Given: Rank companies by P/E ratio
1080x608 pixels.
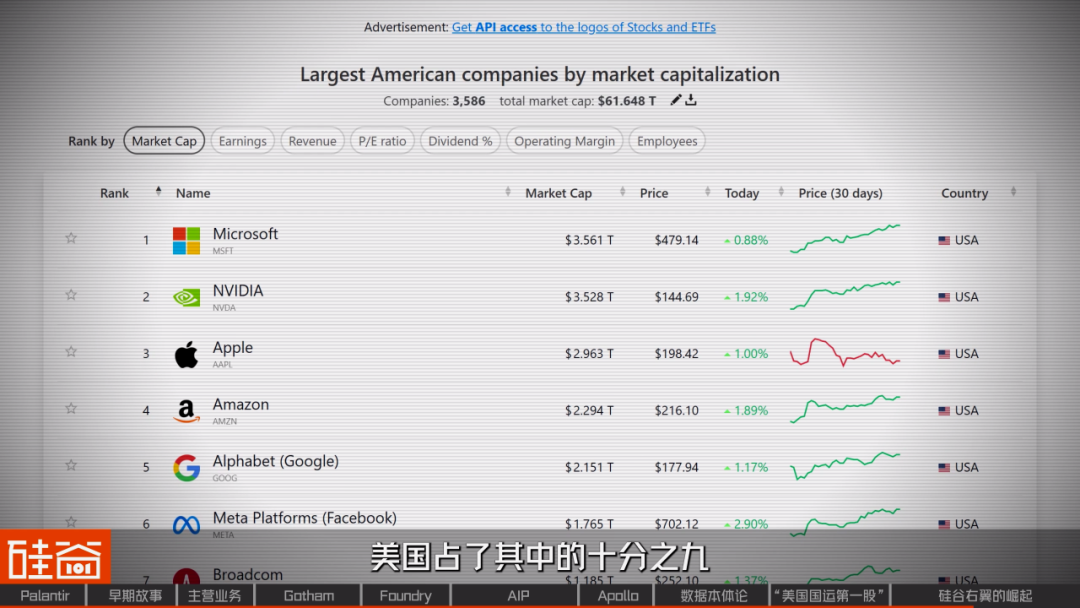Looking at the screenshot, I should [x=382, y=140].
